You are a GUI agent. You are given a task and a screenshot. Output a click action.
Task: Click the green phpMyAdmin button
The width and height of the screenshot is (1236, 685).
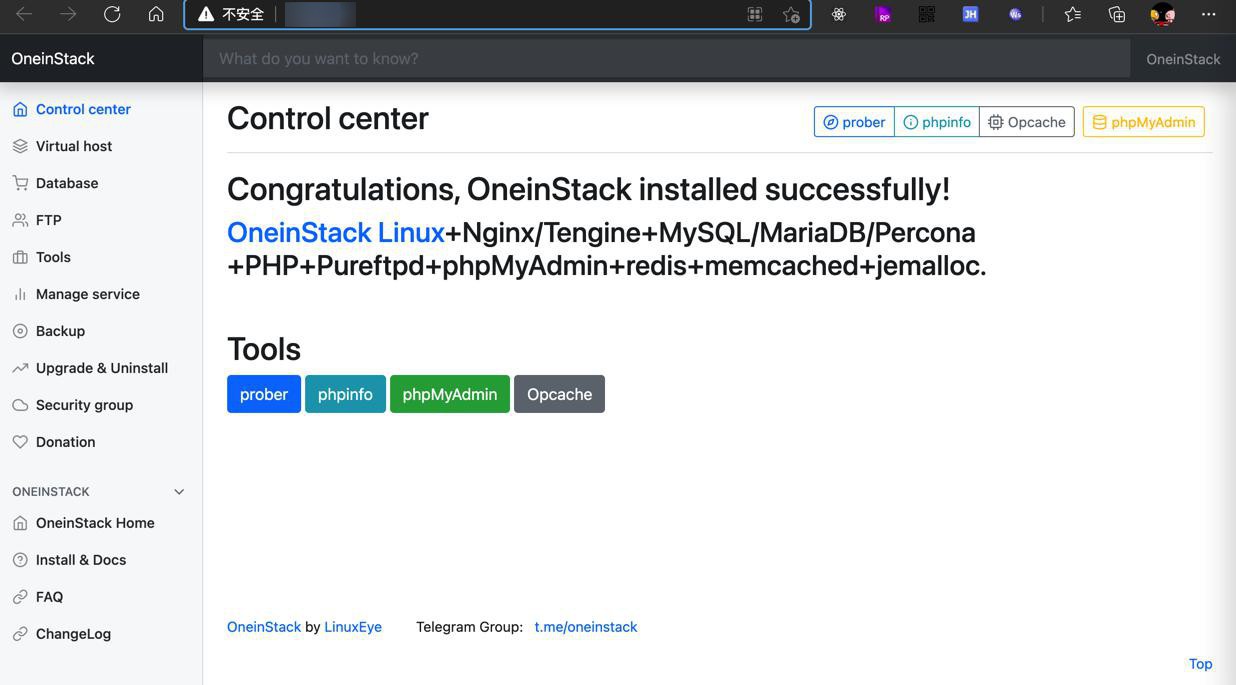click(x=450, y=394)
